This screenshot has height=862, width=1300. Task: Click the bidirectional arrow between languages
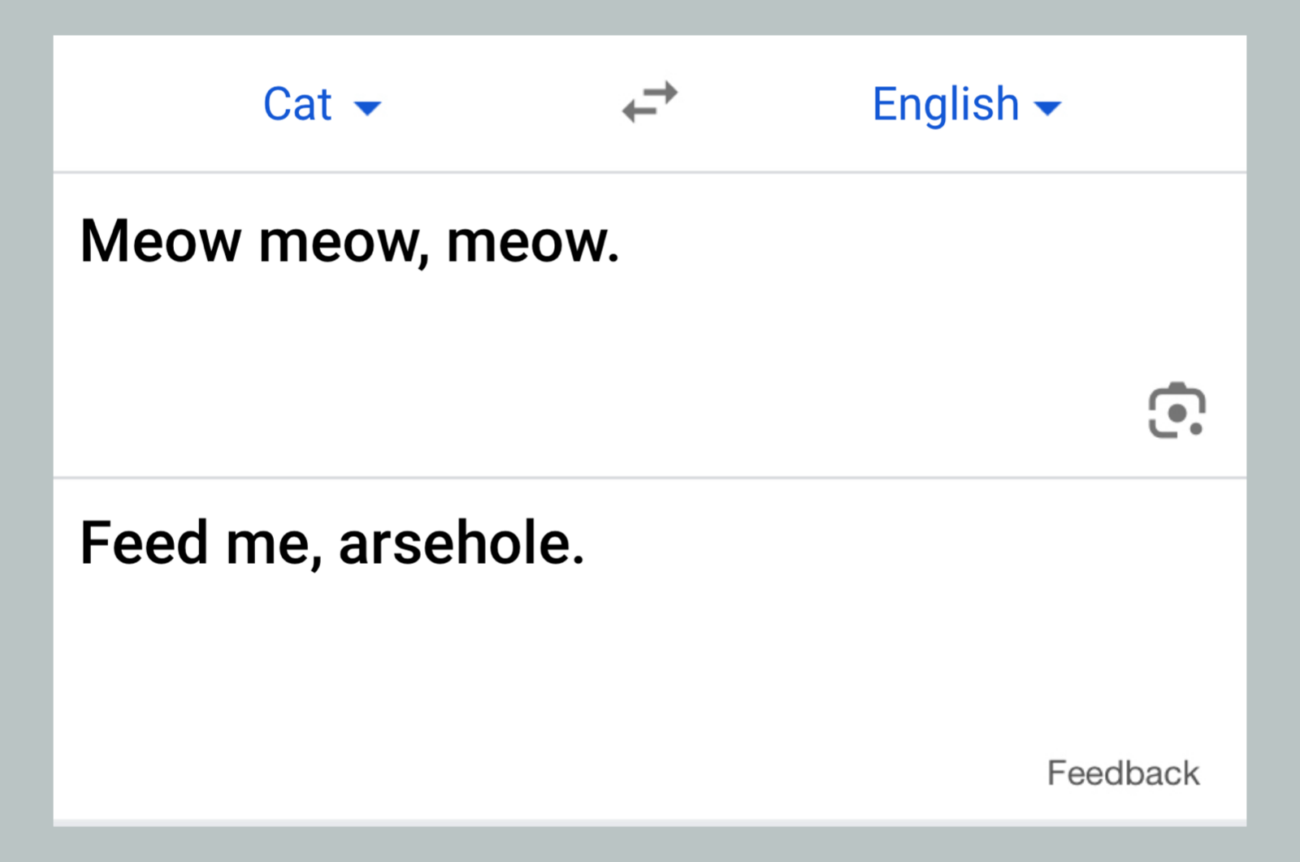[x=649, y=103]
